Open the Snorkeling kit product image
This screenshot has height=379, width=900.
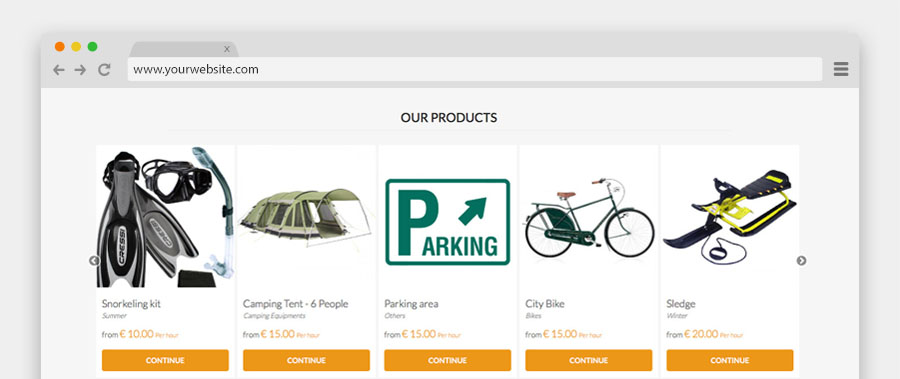pos(165,216)
